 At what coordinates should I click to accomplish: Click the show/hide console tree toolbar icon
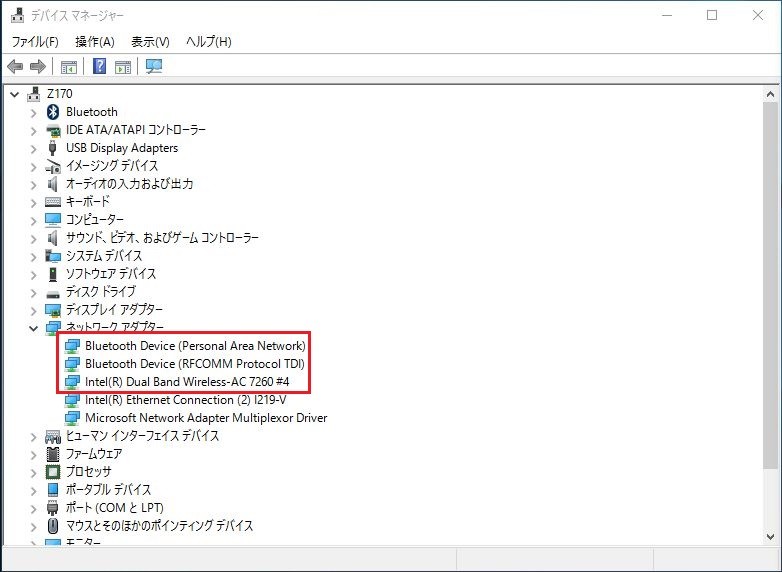coord(69,66)
